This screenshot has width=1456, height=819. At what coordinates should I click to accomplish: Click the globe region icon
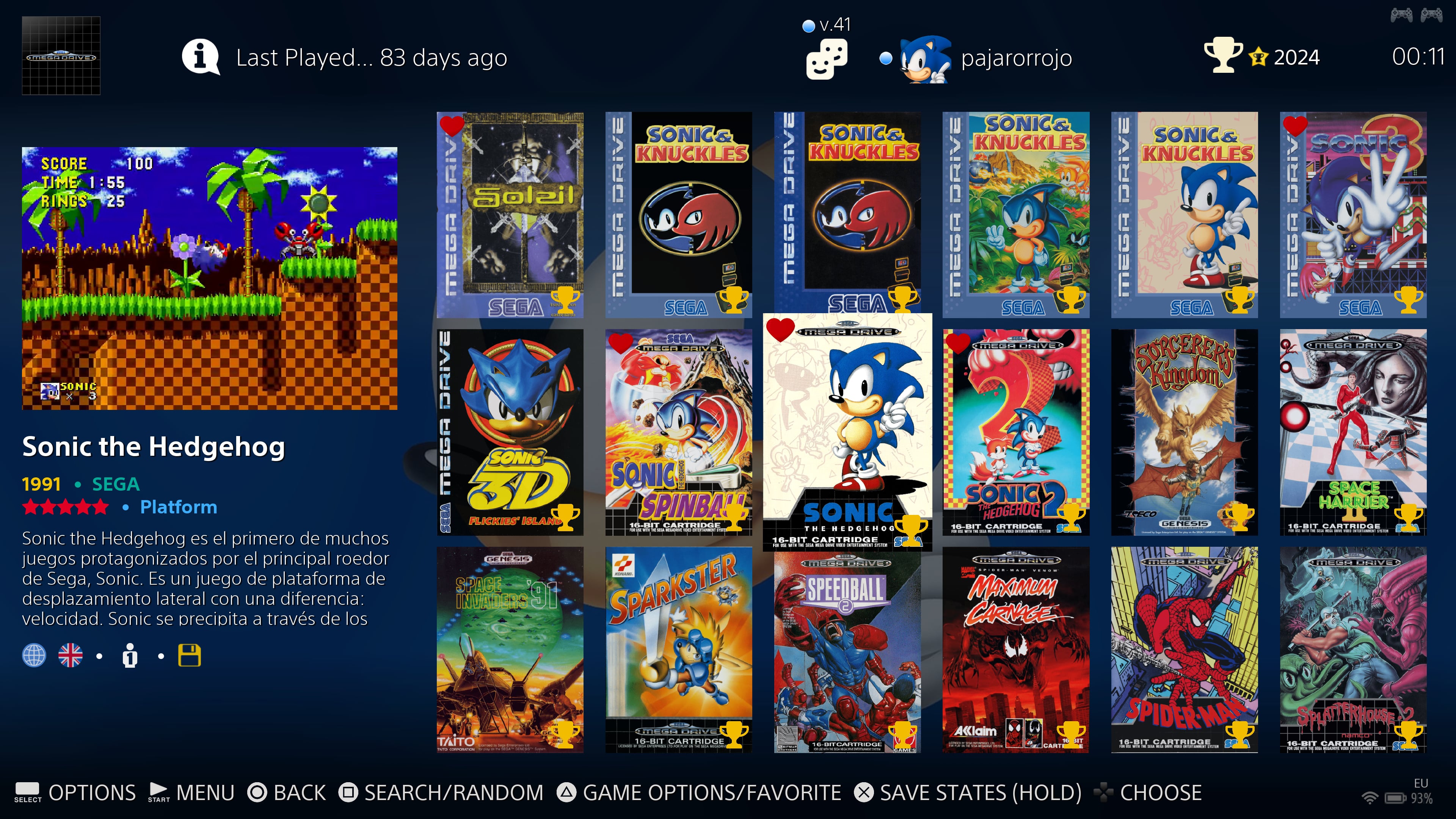pyautogui.click(x=34, y=656)
